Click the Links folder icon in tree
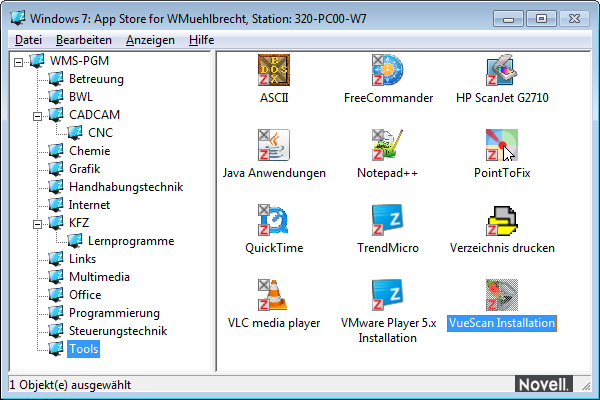Screen dimensions: 600x400 (56, 259)
